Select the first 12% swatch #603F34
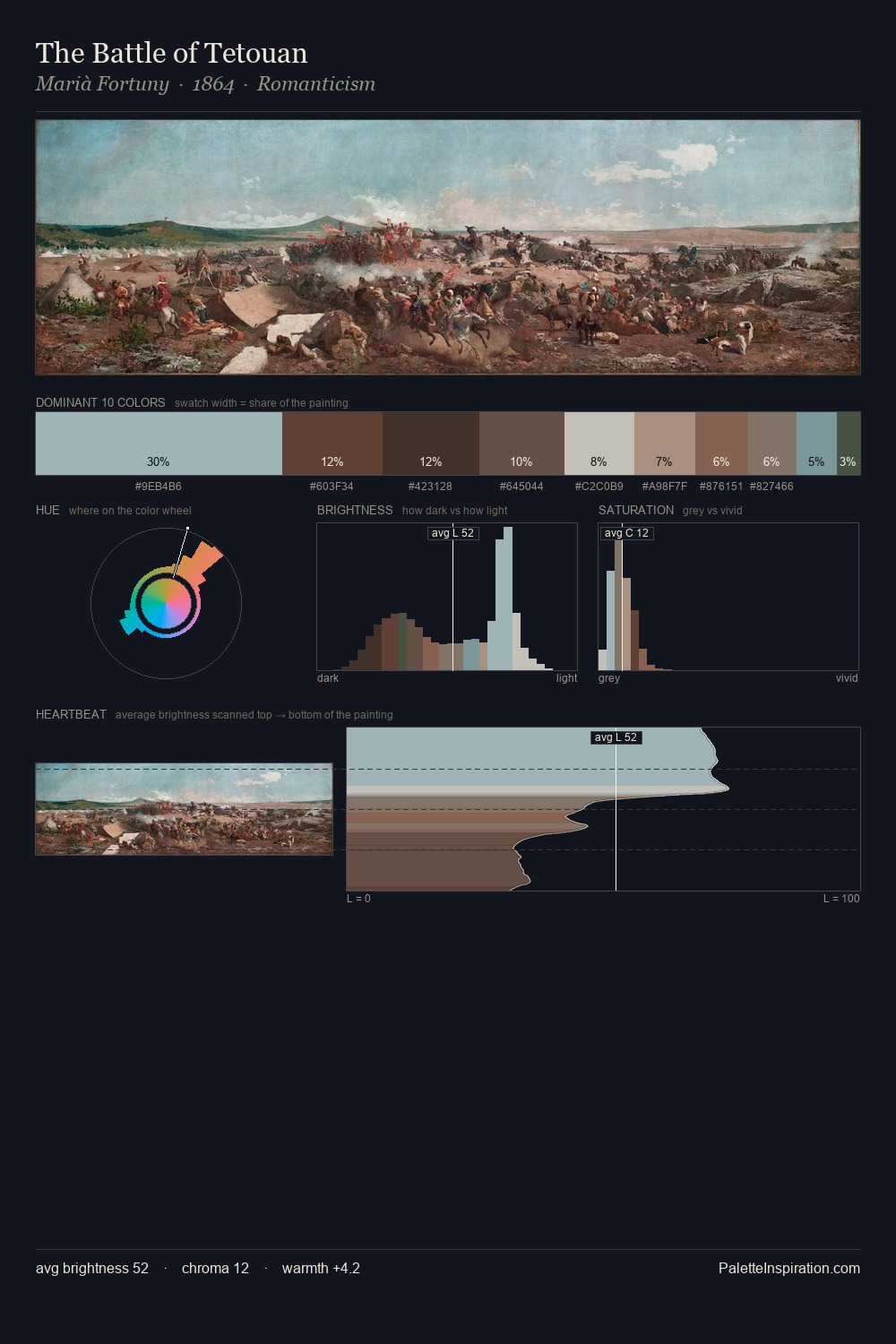The height and width of the screenshot is (1344, 896). pos(332,444)
